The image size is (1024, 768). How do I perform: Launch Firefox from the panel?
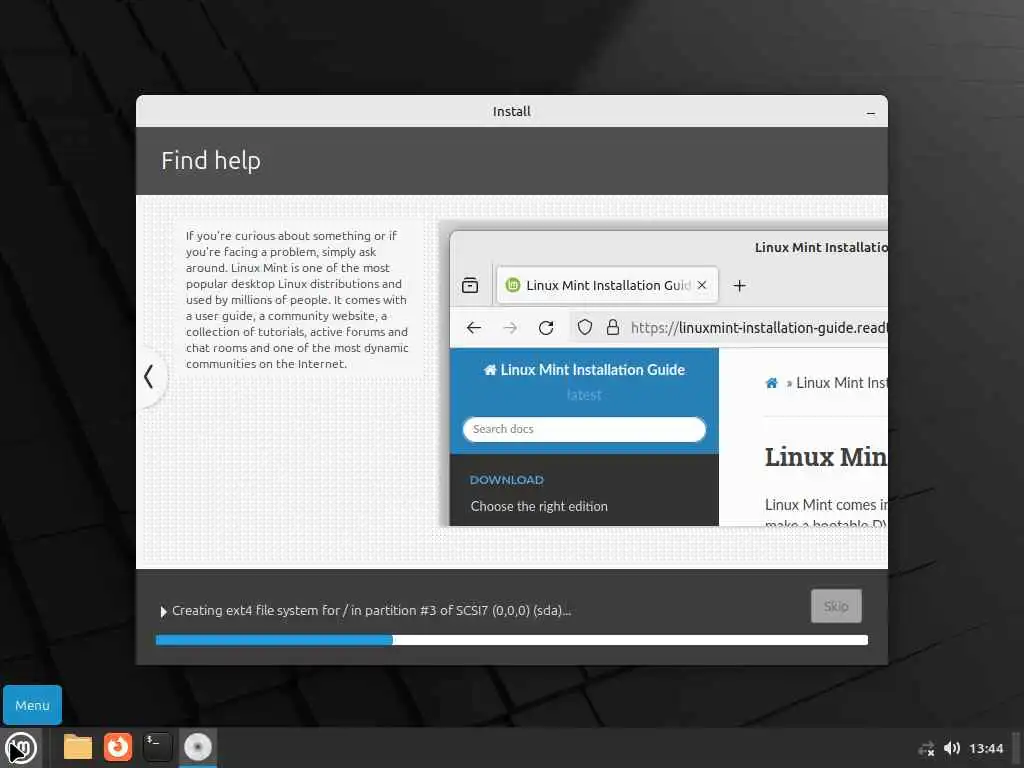click(118, 747)
